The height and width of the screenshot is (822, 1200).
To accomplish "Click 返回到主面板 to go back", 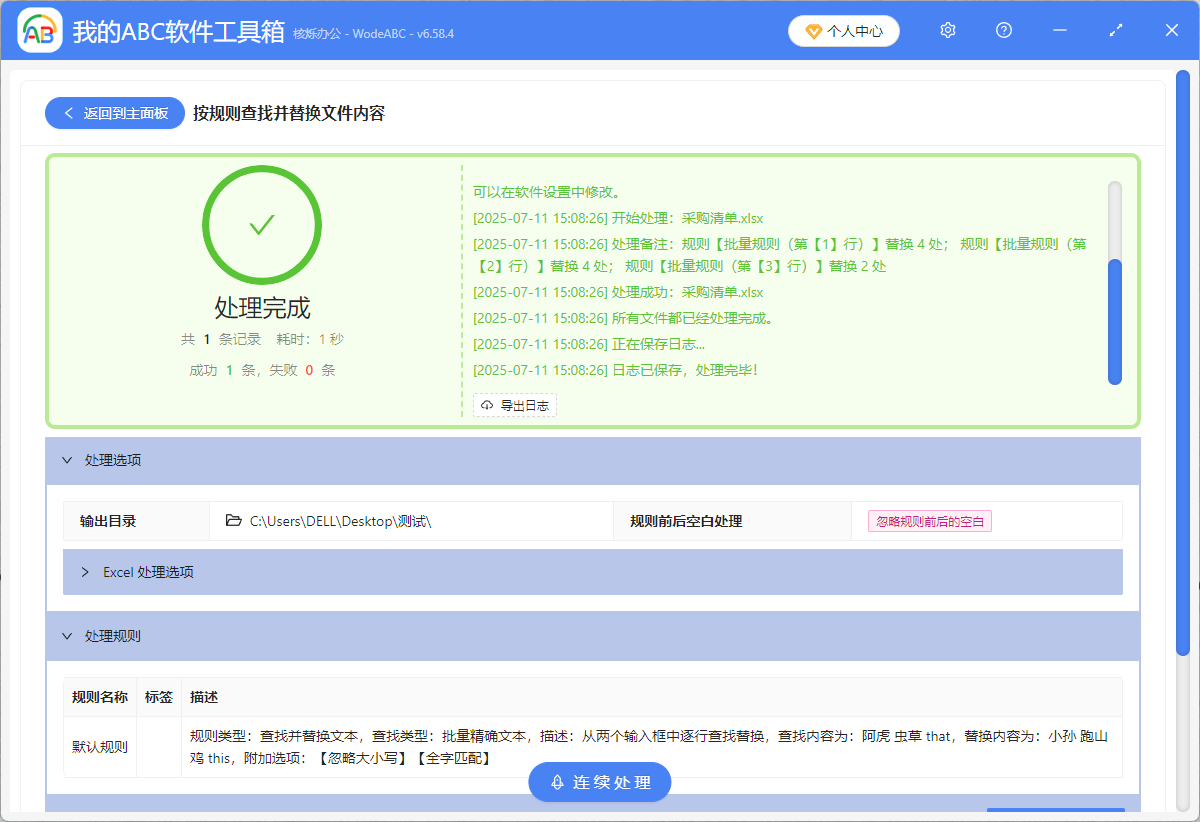I will click(114, 113).
